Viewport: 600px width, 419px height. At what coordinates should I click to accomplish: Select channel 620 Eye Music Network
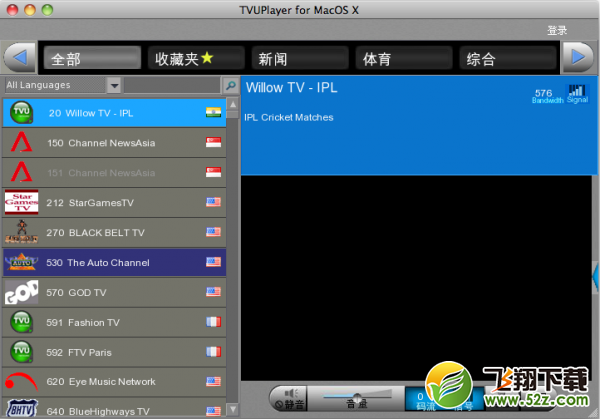(x=114, y=382)
